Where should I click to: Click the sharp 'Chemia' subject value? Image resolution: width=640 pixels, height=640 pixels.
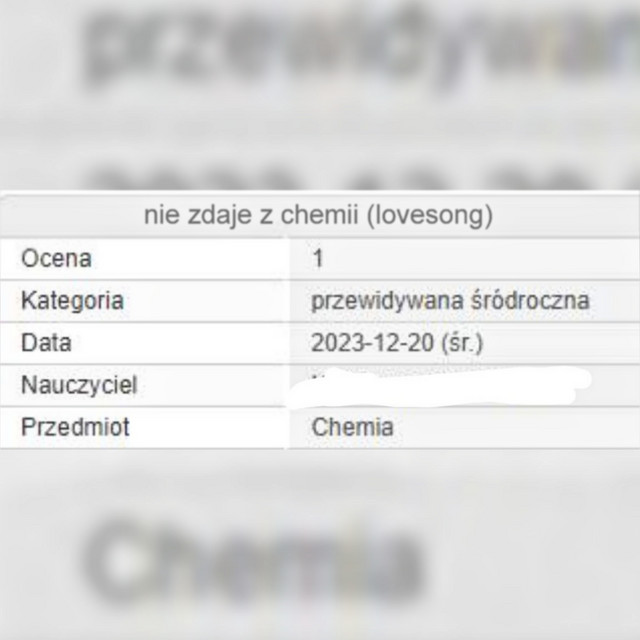coord(353,428)
